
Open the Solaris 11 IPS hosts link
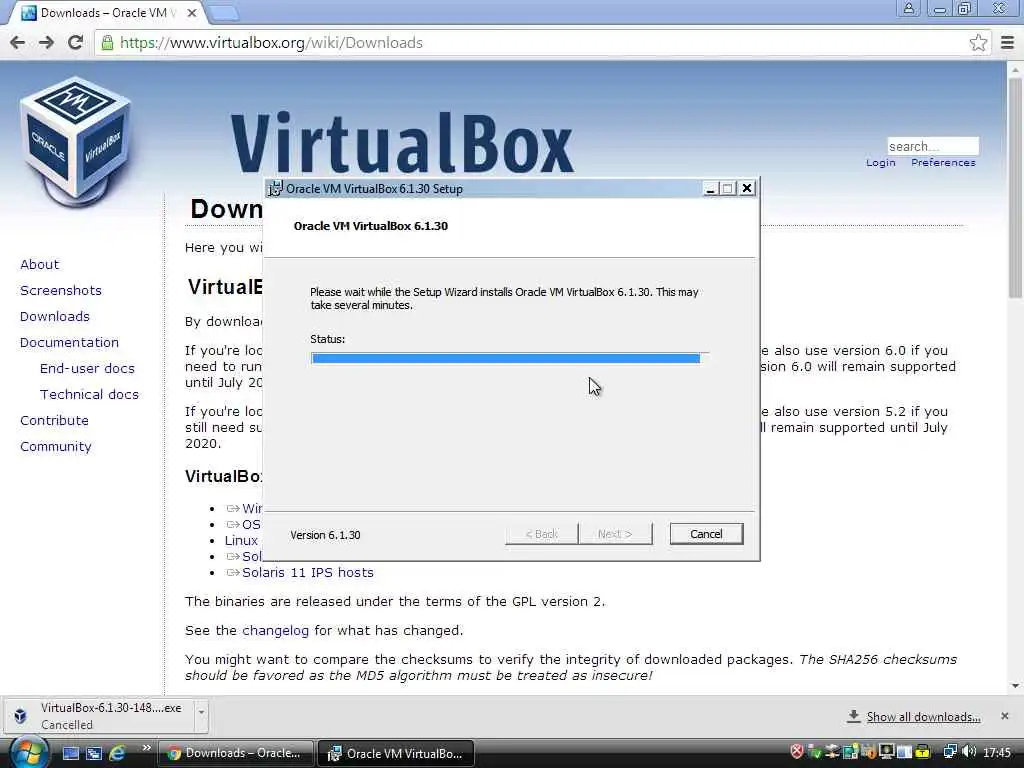(x=308, y=573)
